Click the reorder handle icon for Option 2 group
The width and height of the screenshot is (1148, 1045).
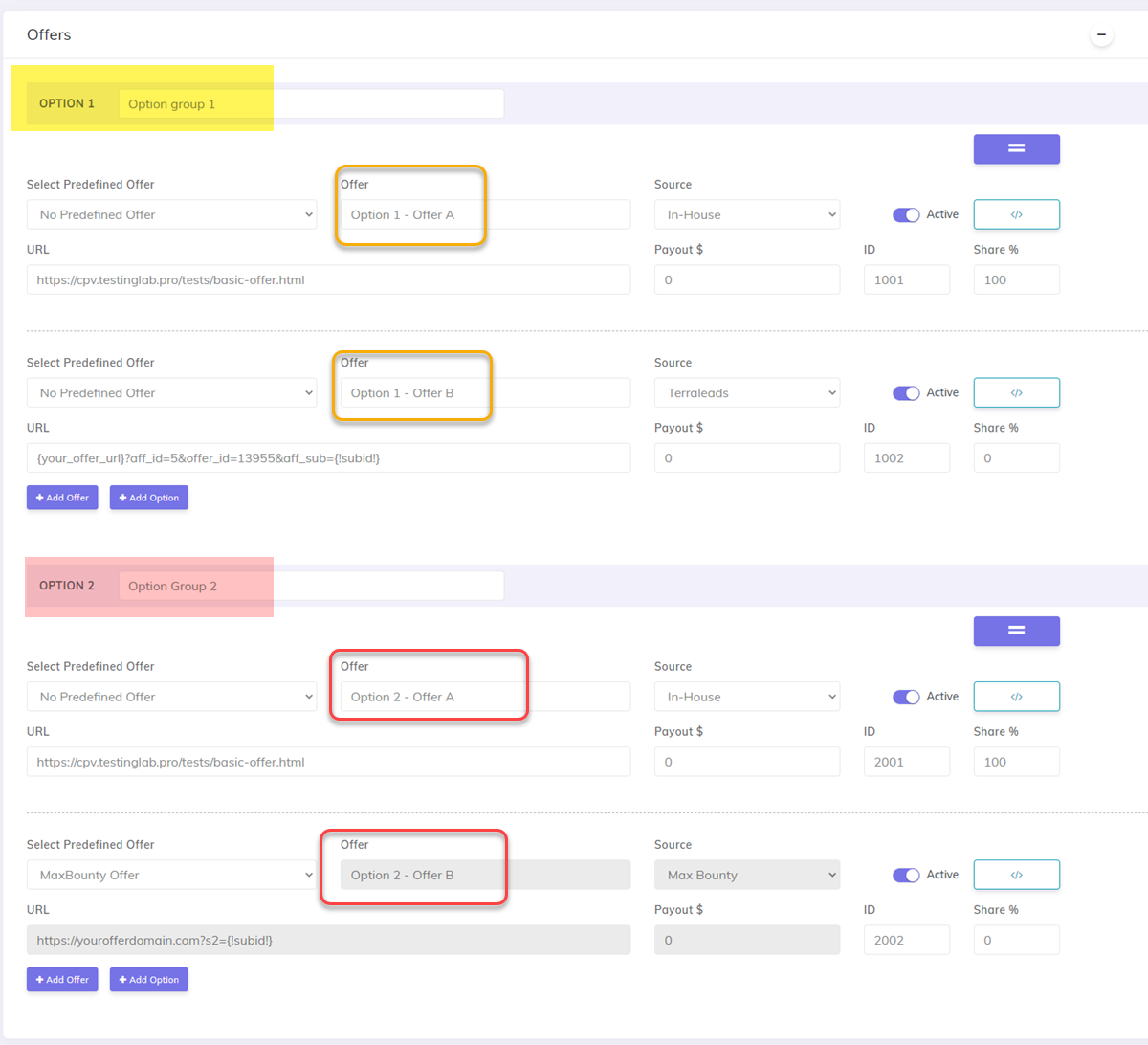click(x=1016, y=631)
